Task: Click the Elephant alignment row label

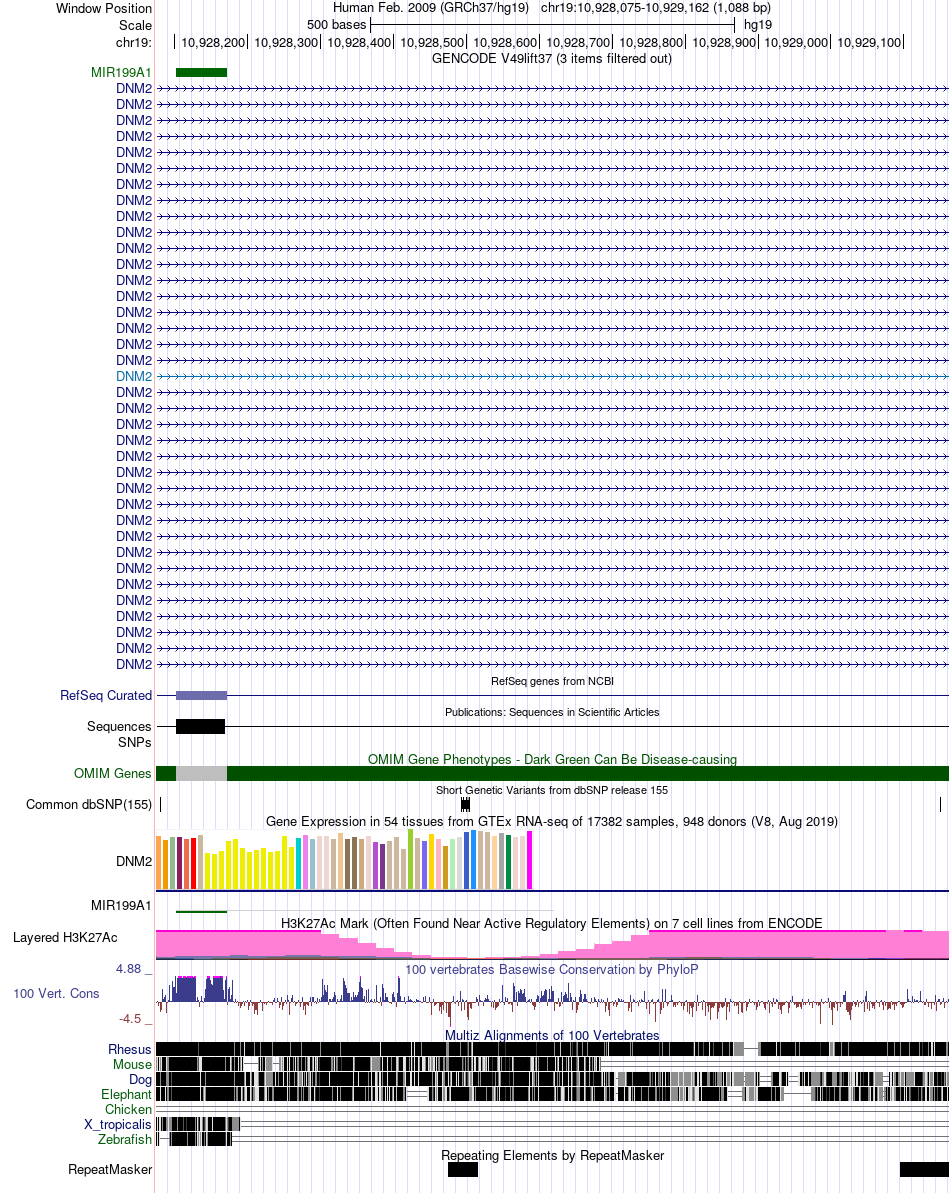Action: (126, 1094)
